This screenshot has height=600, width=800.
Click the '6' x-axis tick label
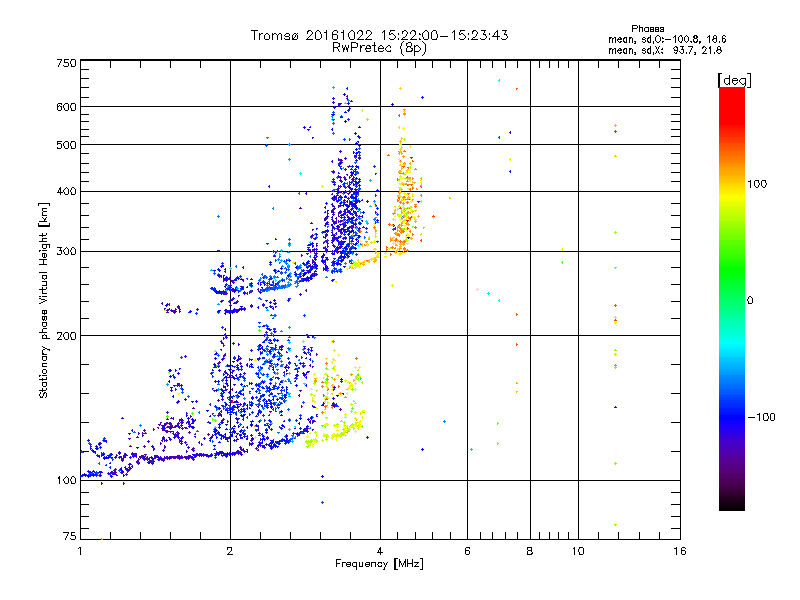(x=467, y=551)
